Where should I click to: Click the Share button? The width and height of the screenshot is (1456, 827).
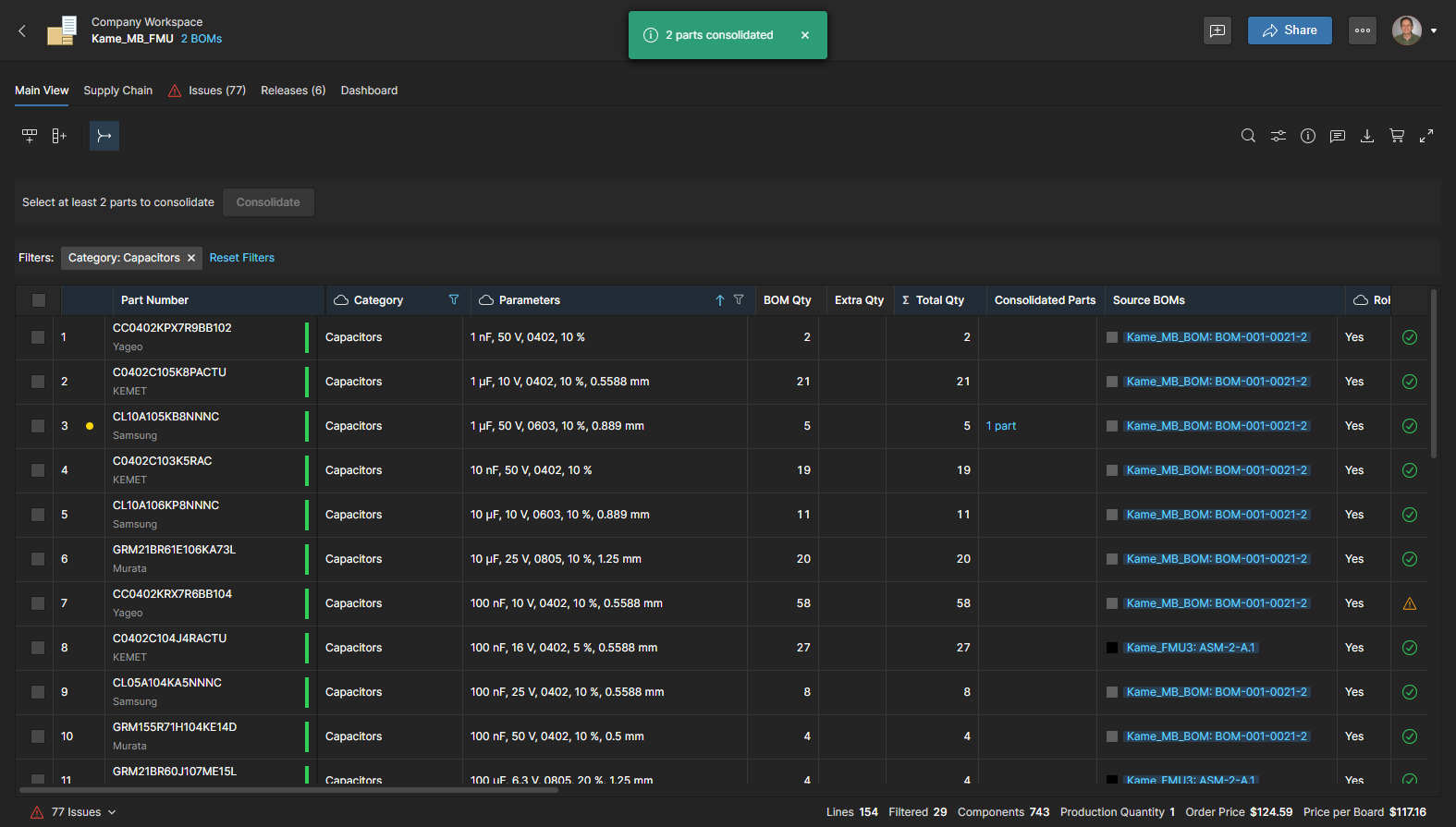[1289, 30]
